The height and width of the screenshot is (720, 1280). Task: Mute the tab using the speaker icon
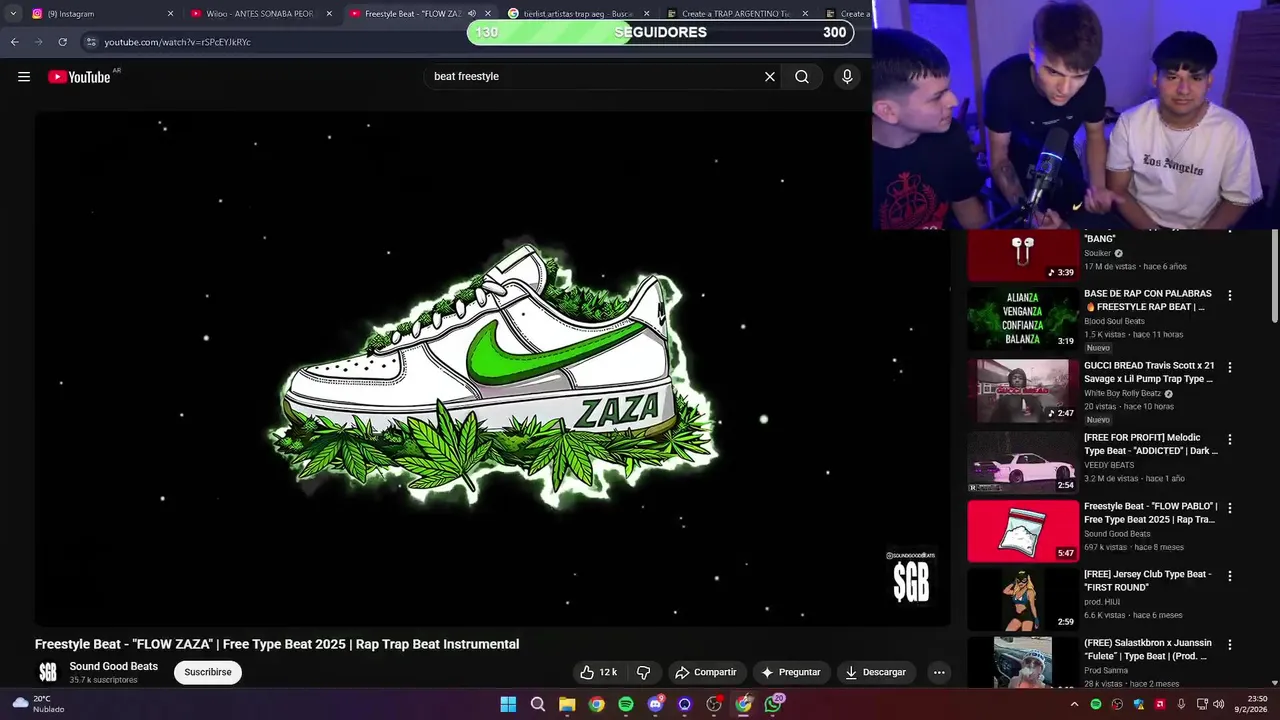pyautogui.click(x=471, y=14)
